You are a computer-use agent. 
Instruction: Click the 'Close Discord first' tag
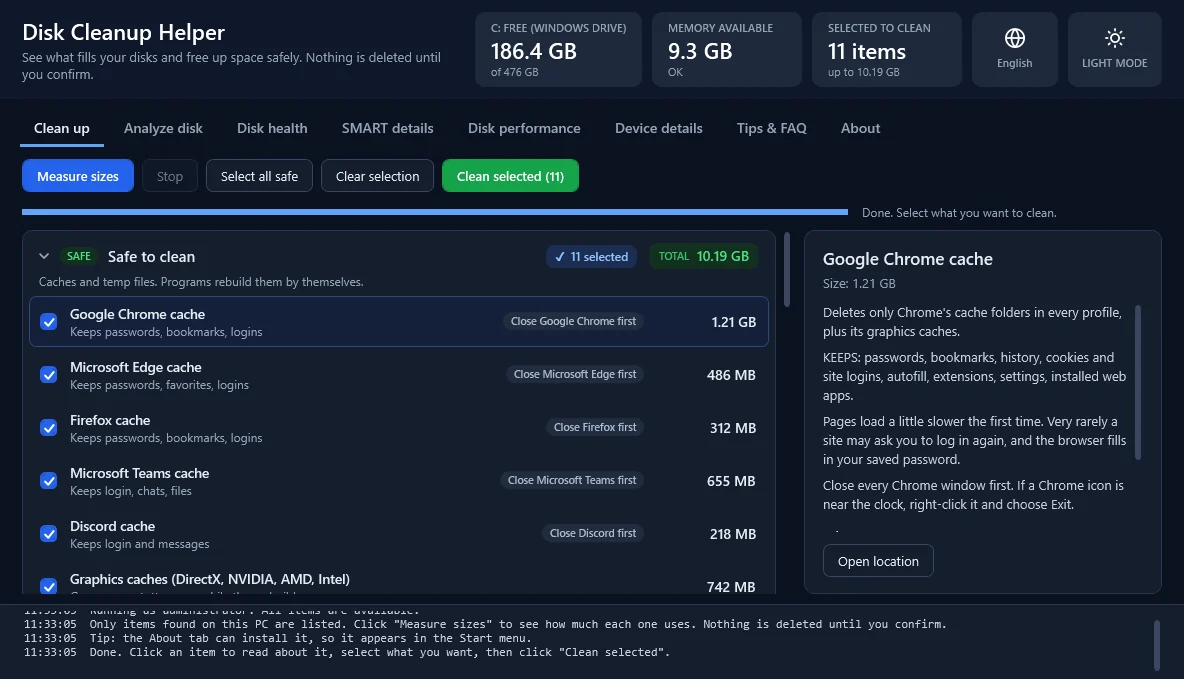pos(593,532)
